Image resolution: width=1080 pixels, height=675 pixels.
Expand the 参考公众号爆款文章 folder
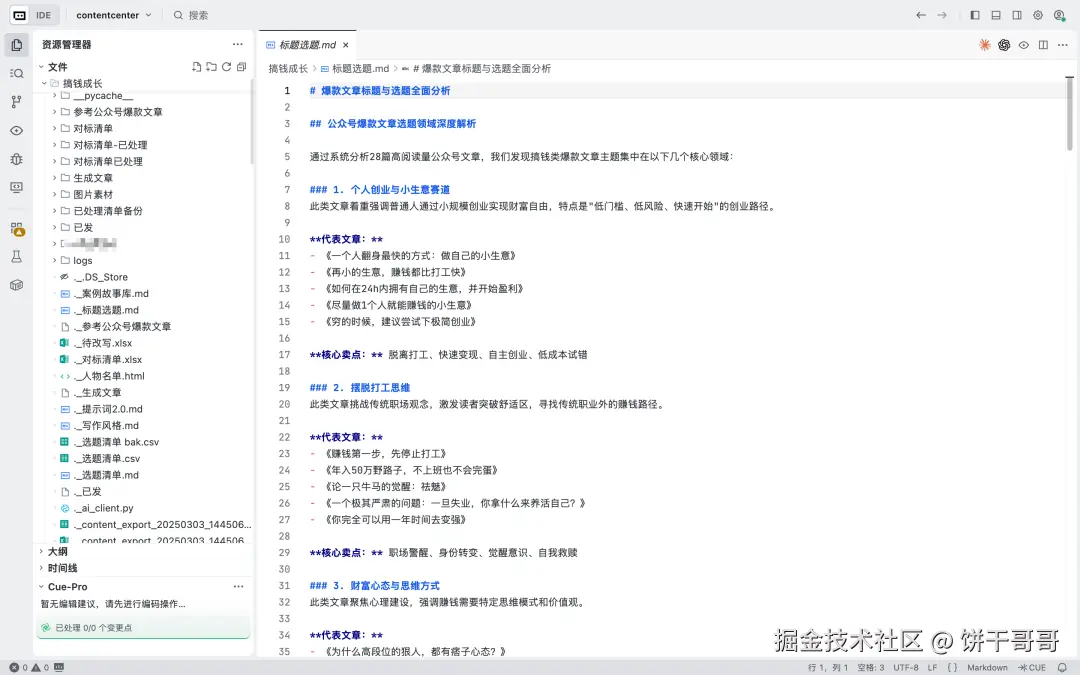pos(54,112)
